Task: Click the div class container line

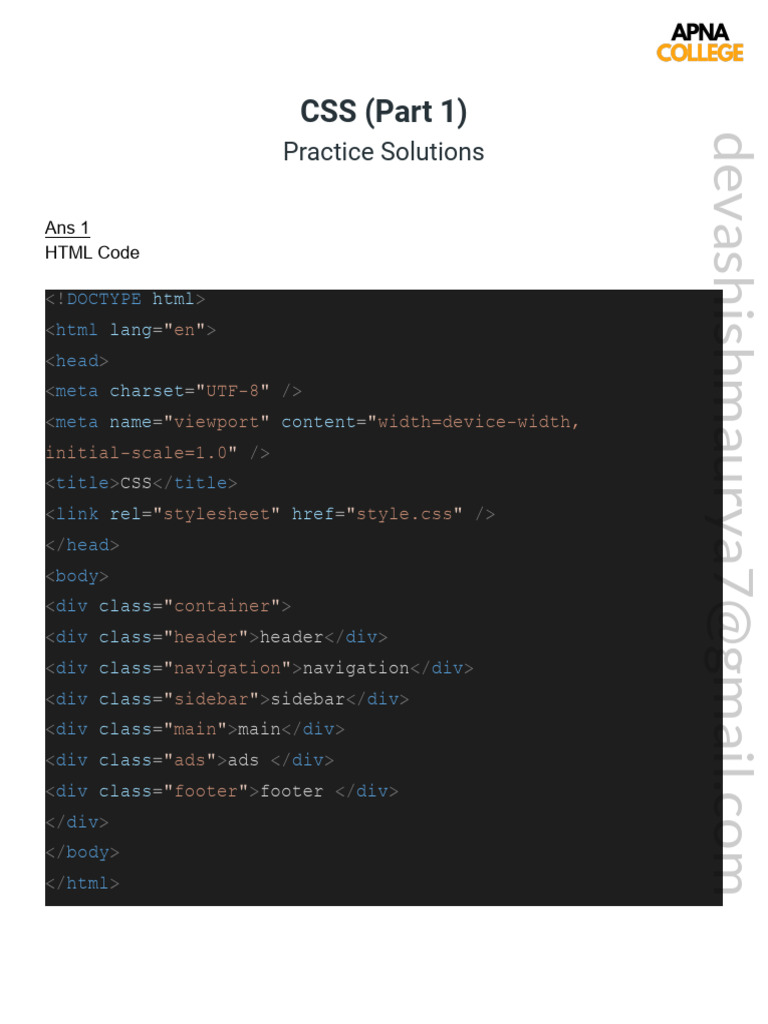Action: pos(169,606)
